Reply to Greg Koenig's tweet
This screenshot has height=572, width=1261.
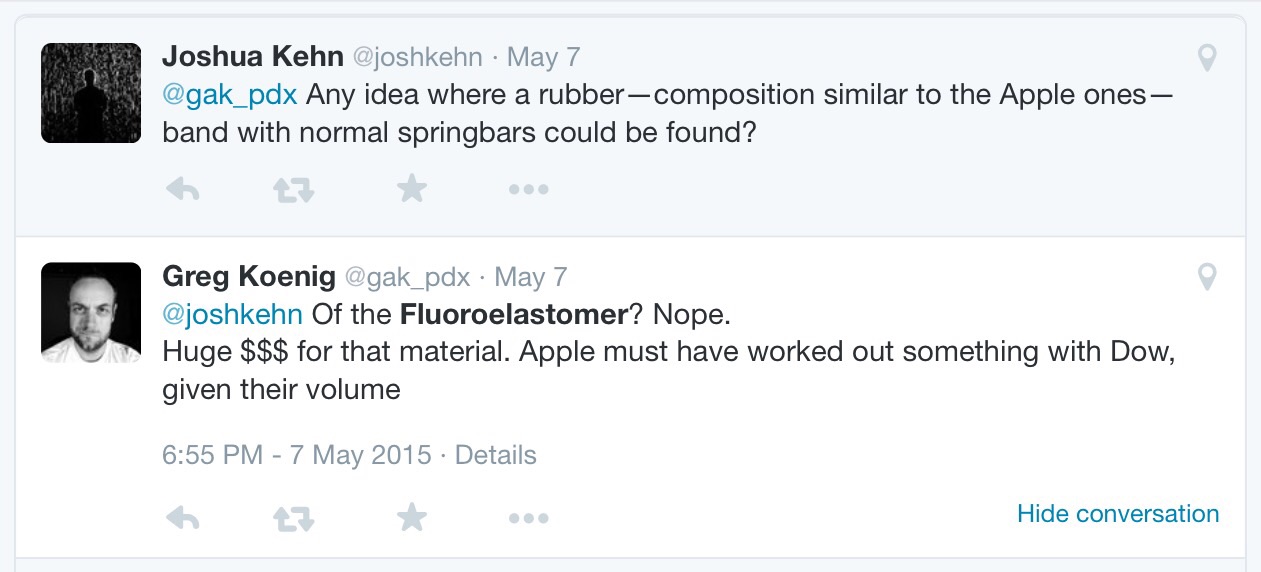183,517
